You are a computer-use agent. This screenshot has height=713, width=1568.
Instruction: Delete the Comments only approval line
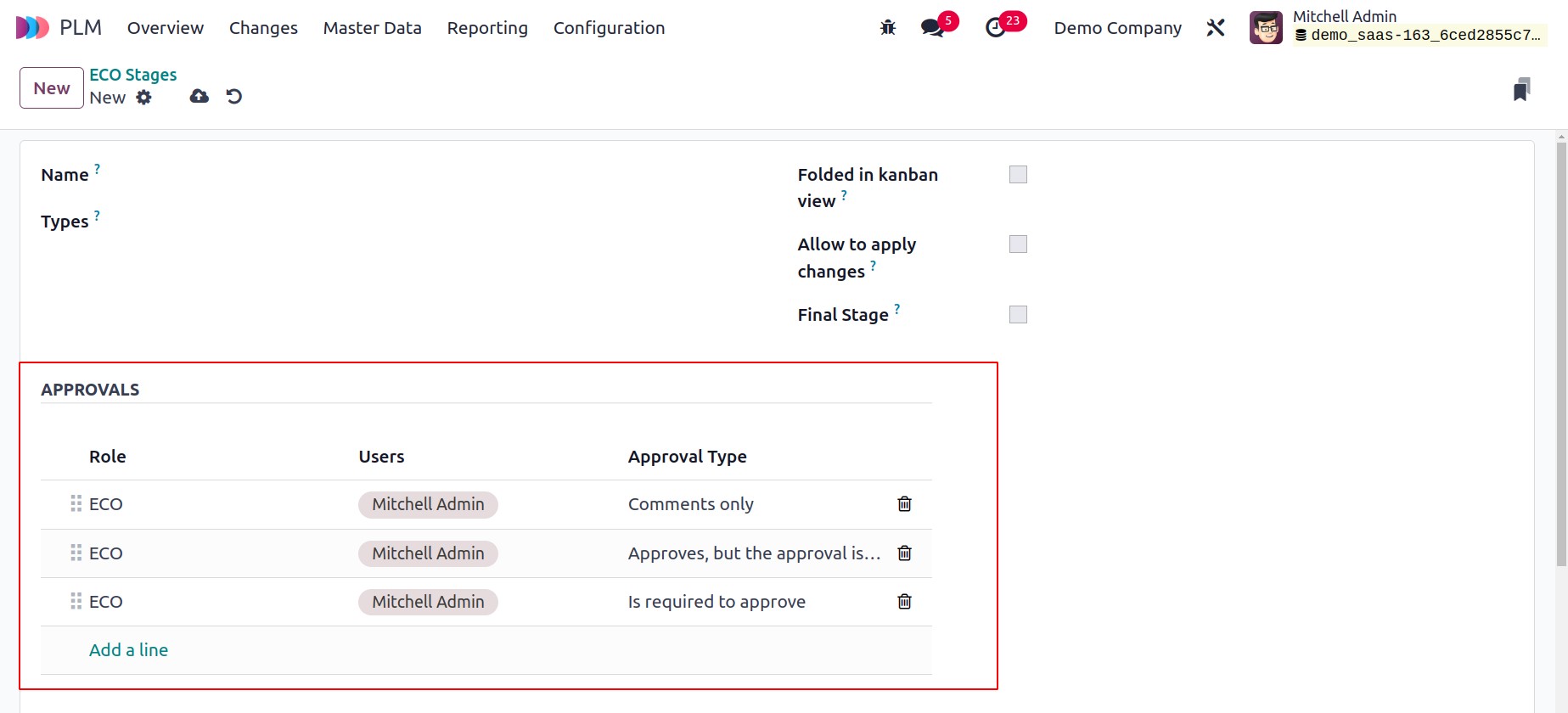pyautogui.click(x=905, y=504)
